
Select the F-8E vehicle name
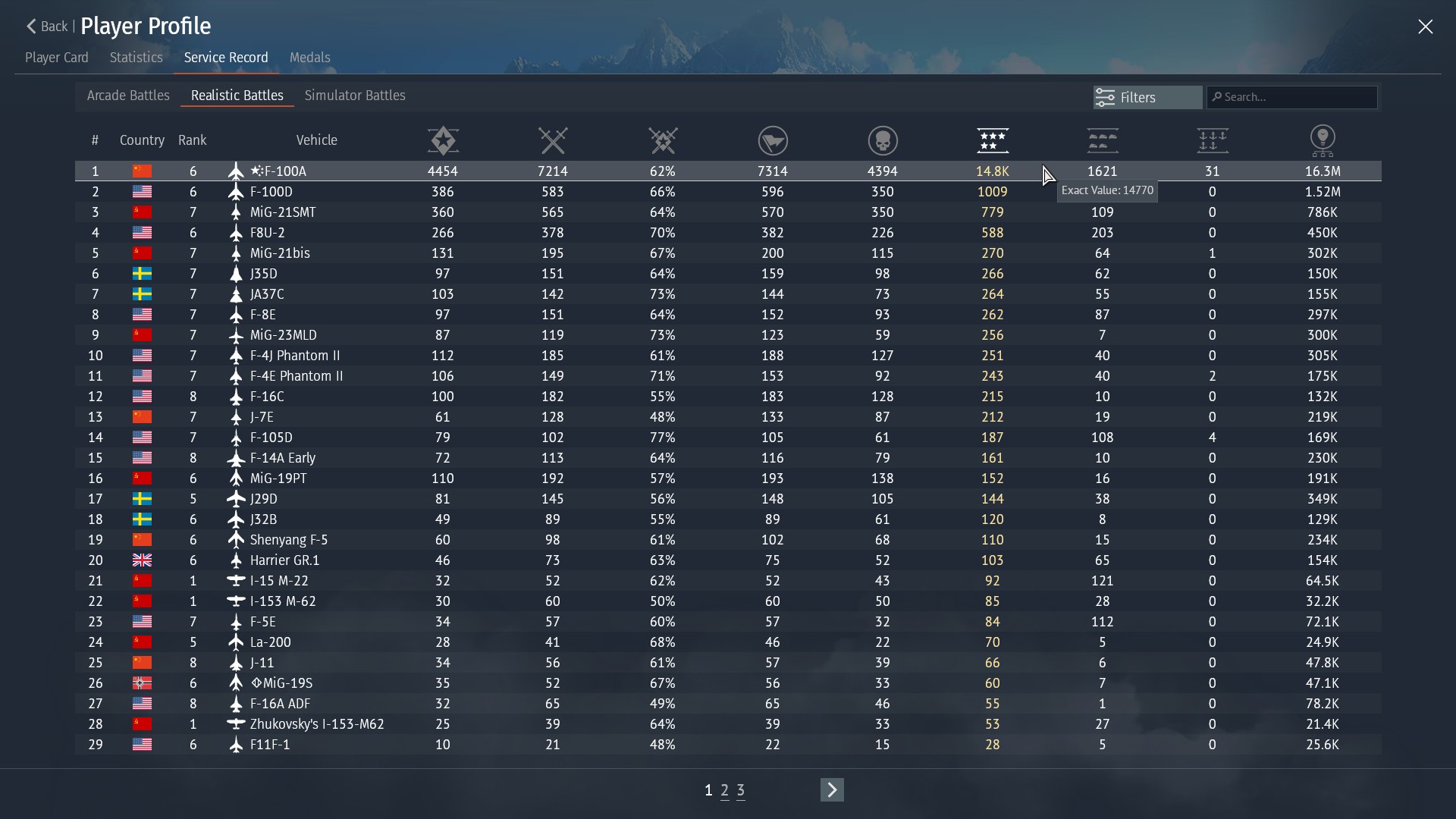pos(263,315)
